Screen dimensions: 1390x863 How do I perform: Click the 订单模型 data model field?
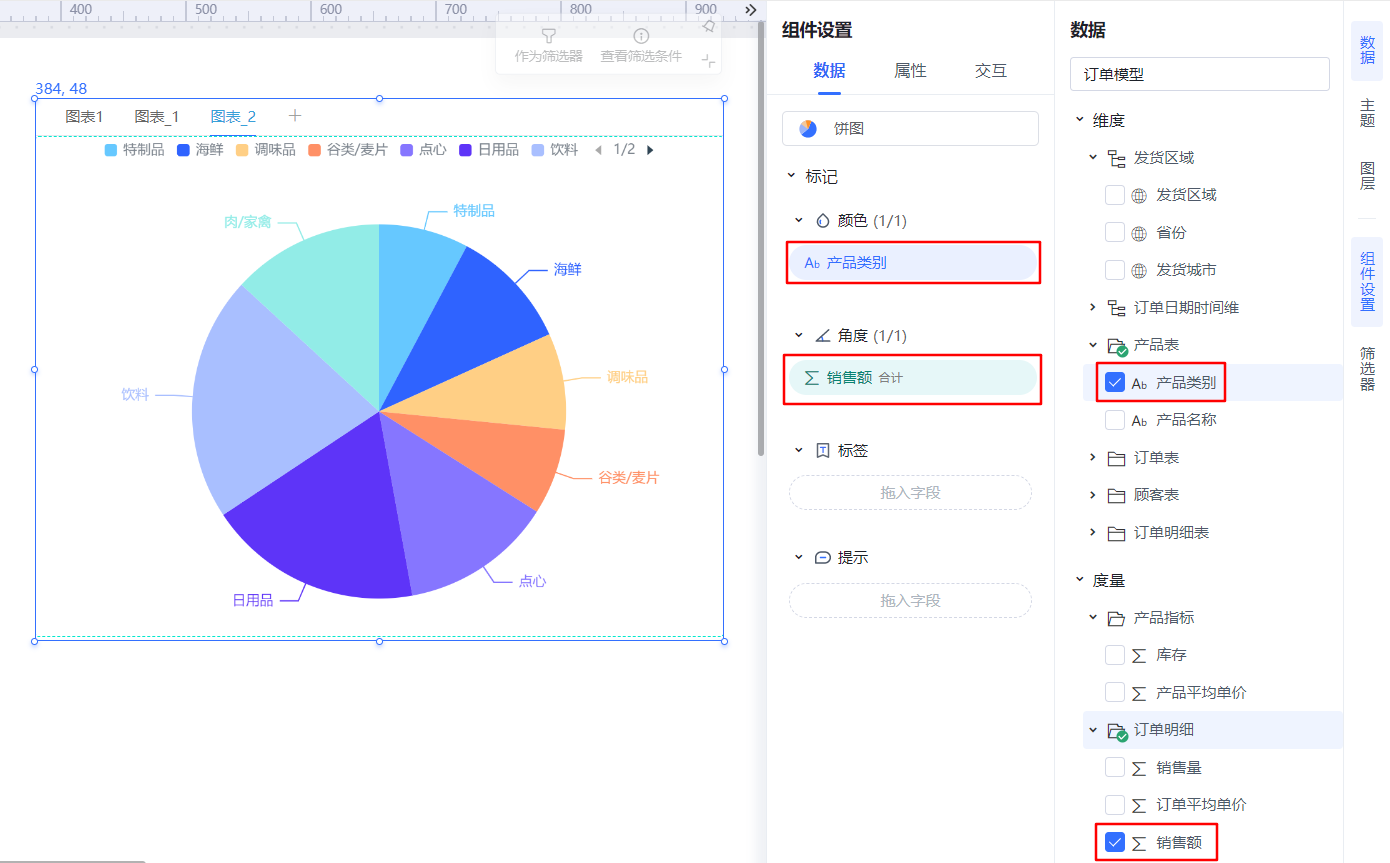pyautogui.click(x=1200, y=74)
